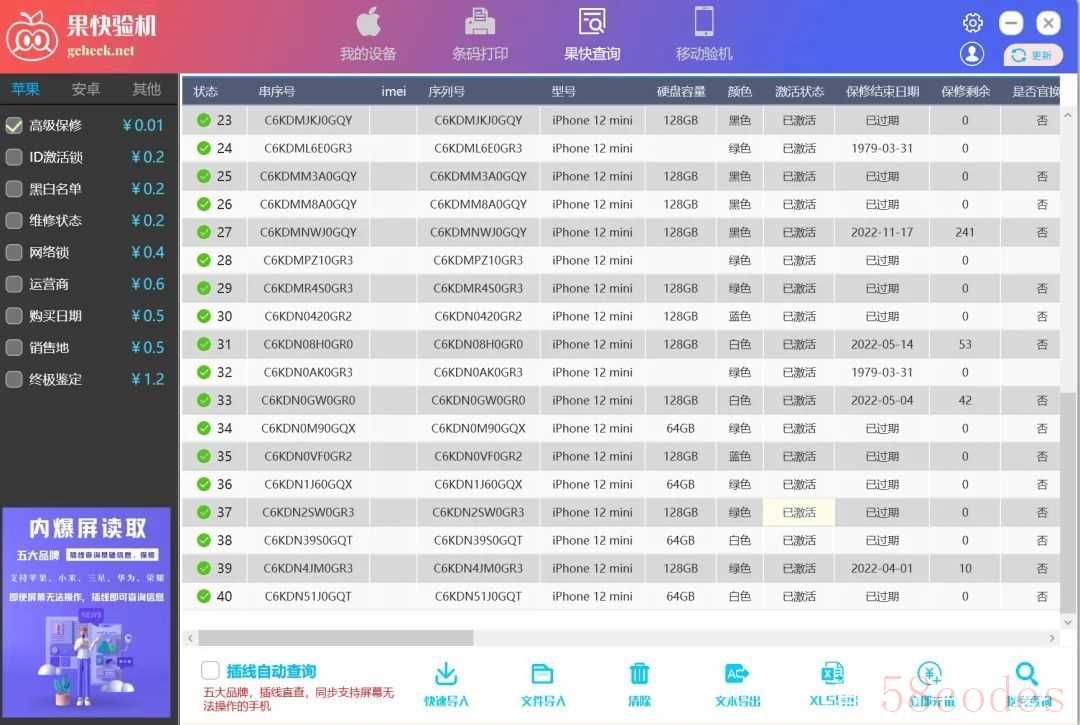Enable the ID激活锁 checkbox
This screenshot has height=725, width=1080.
tap(14, 157)
